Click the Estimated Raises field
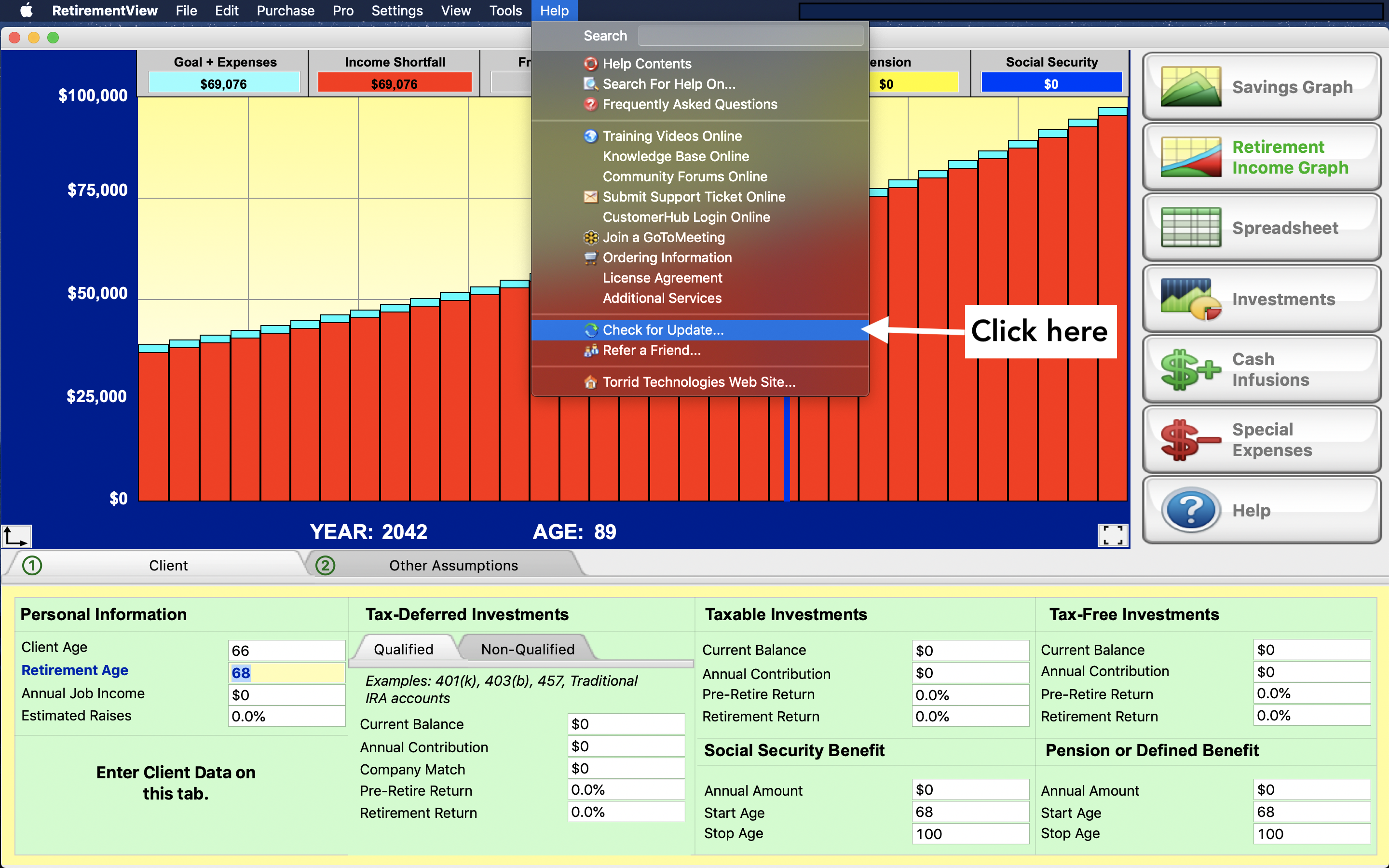 [286, 717]
